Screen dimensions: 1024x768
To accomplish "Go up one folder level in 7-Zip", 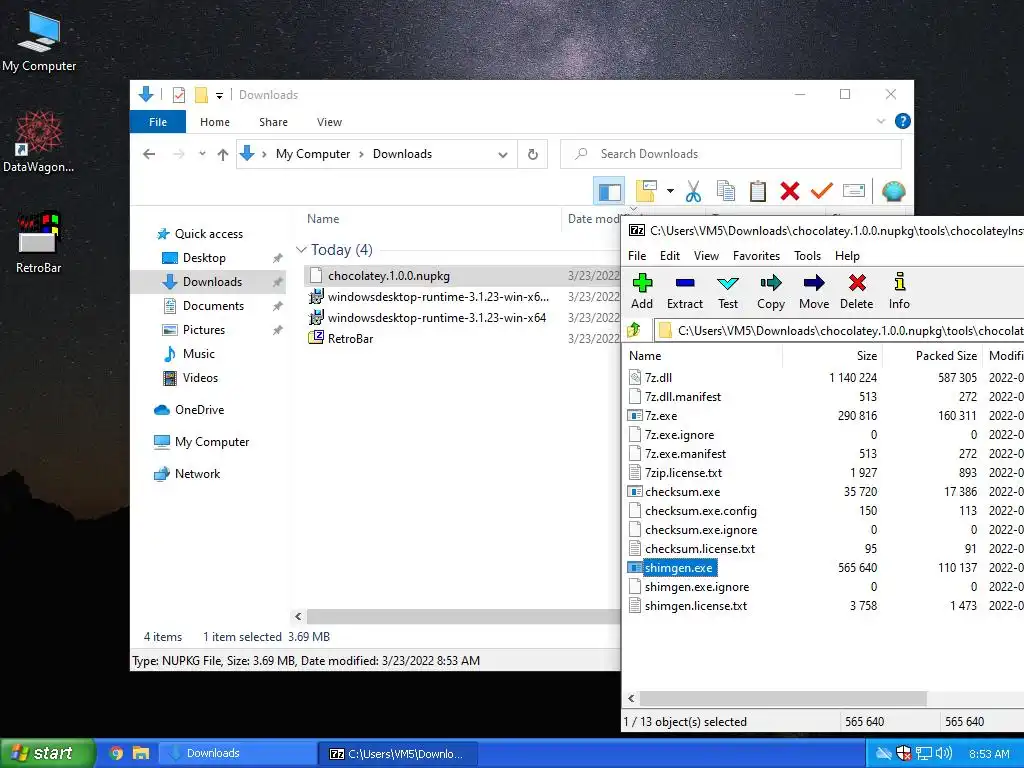I will [x=634, y=330].
